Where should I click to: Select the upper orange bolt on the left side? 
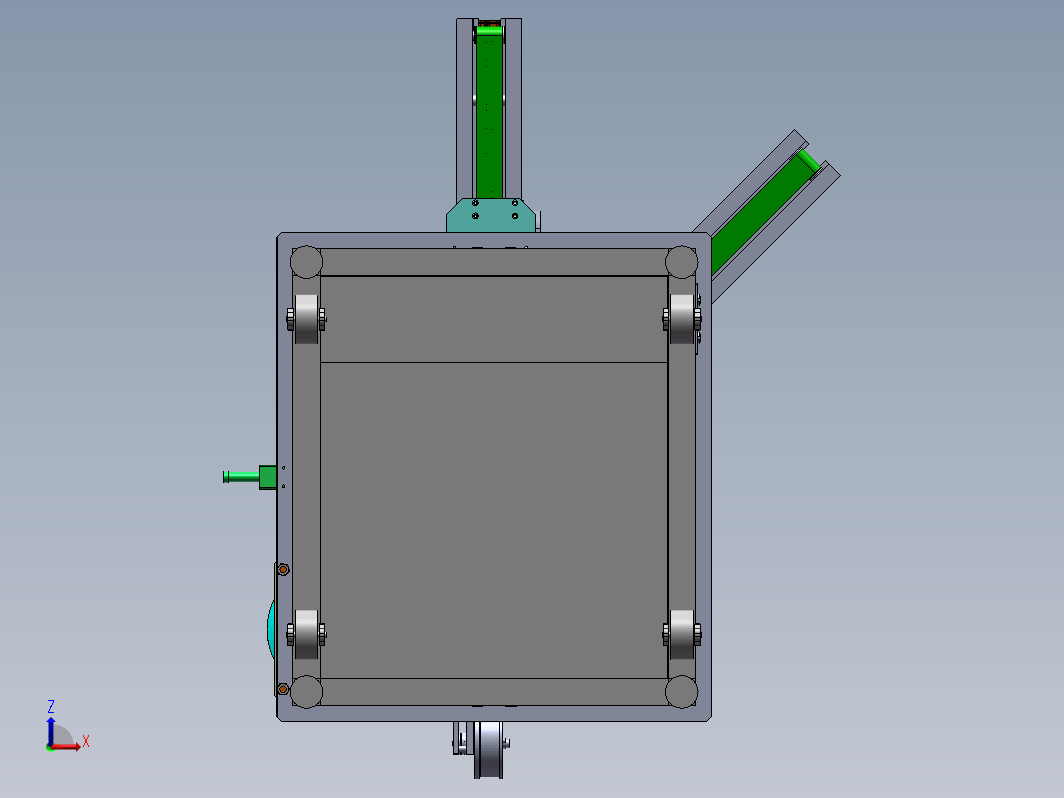[283, 569]
